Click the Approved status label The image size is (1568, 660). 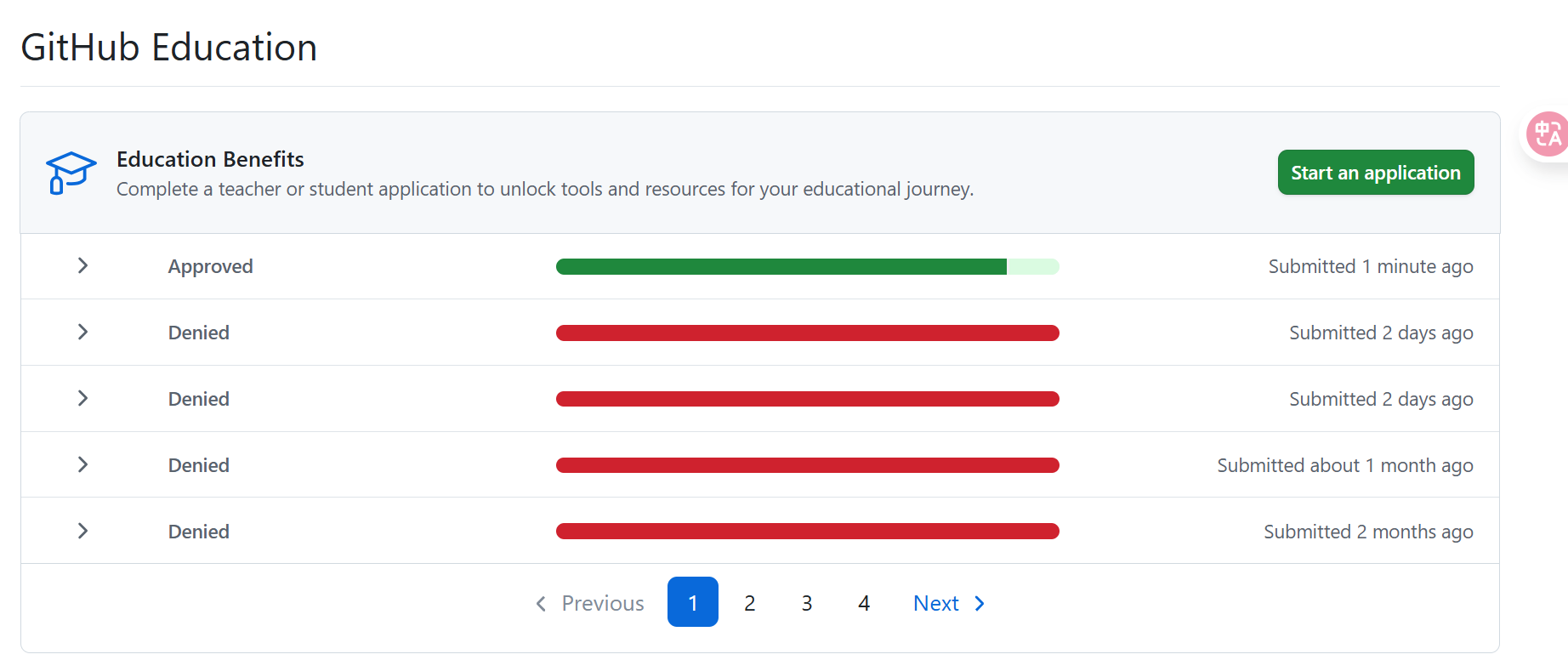[210, 266]
